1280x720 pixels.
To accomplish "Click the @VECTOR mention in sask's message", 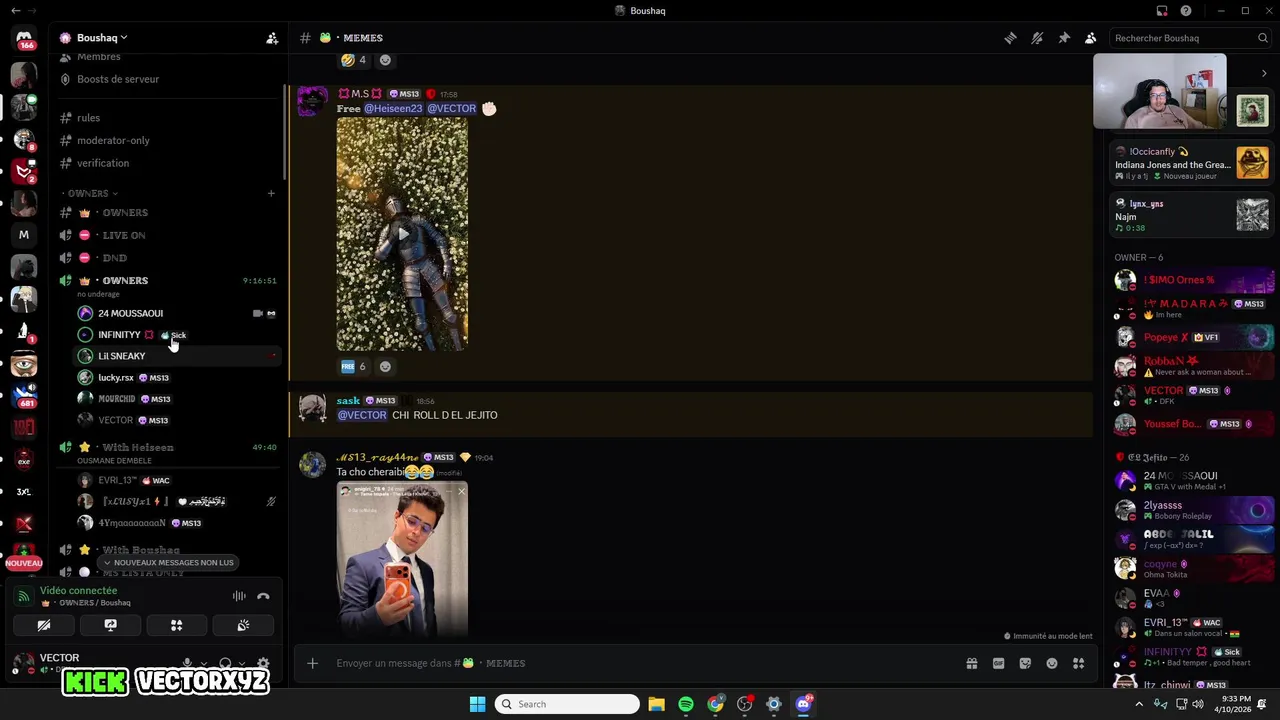I will point(362,415).
